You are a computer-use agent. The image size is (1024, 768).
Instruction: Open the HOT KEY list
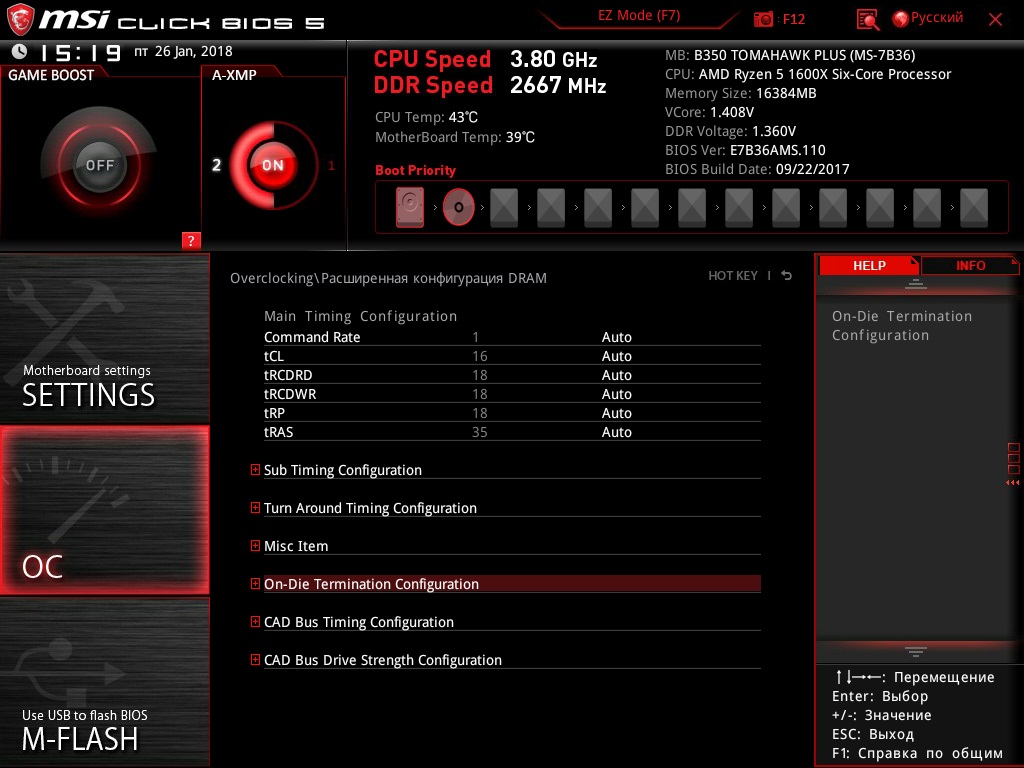tap(733, 276)
